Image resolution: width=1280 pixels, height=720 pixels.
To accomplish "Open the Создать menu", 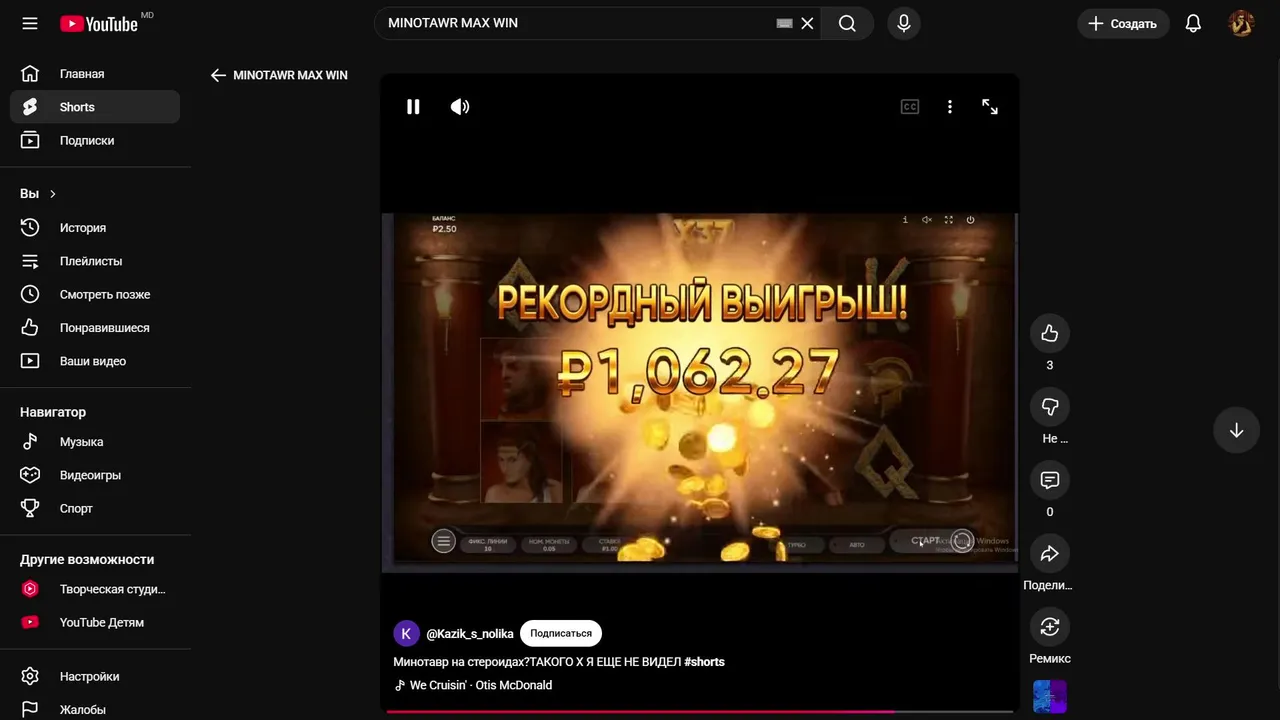I will [1122, 23].
